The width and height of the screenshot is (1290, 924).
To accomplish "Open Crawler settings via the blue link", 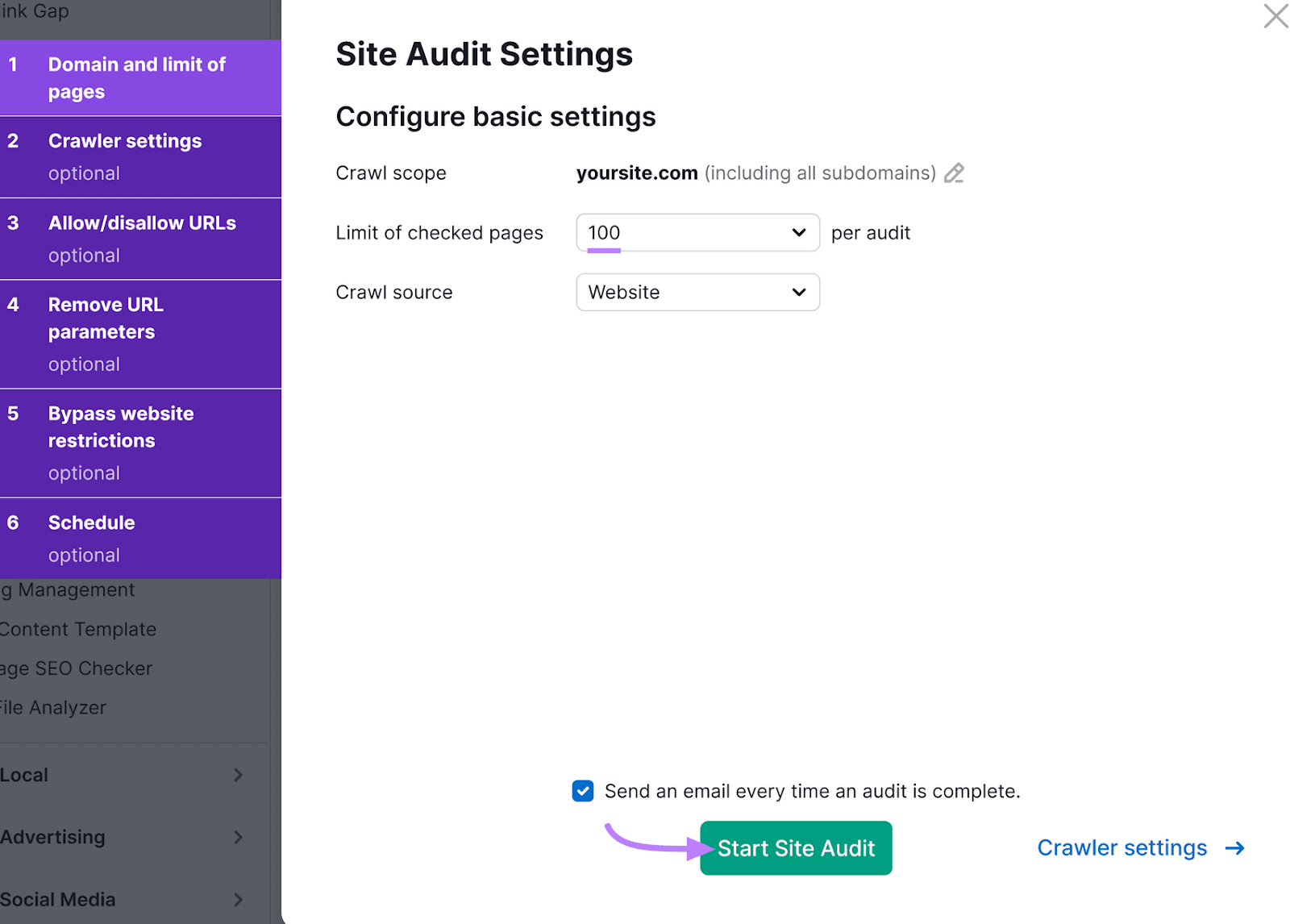I will 1121,847.
